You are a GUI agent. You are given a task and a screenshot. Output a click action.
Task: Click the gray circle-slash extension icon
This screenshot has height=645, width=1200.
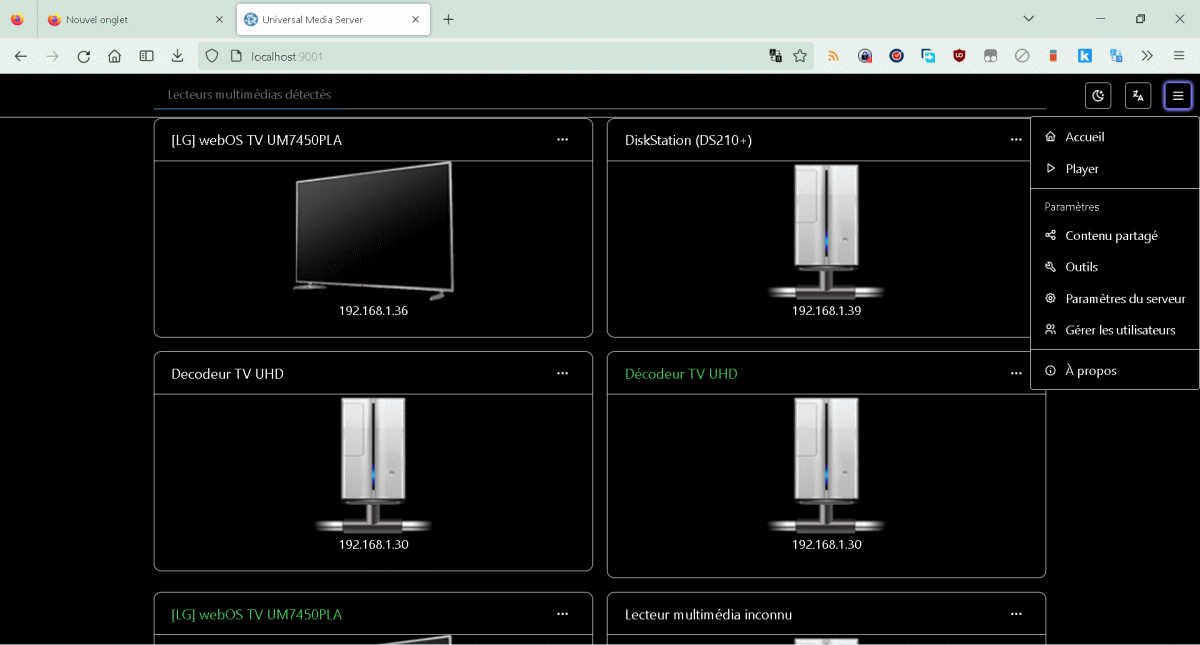click(1022, 56)
